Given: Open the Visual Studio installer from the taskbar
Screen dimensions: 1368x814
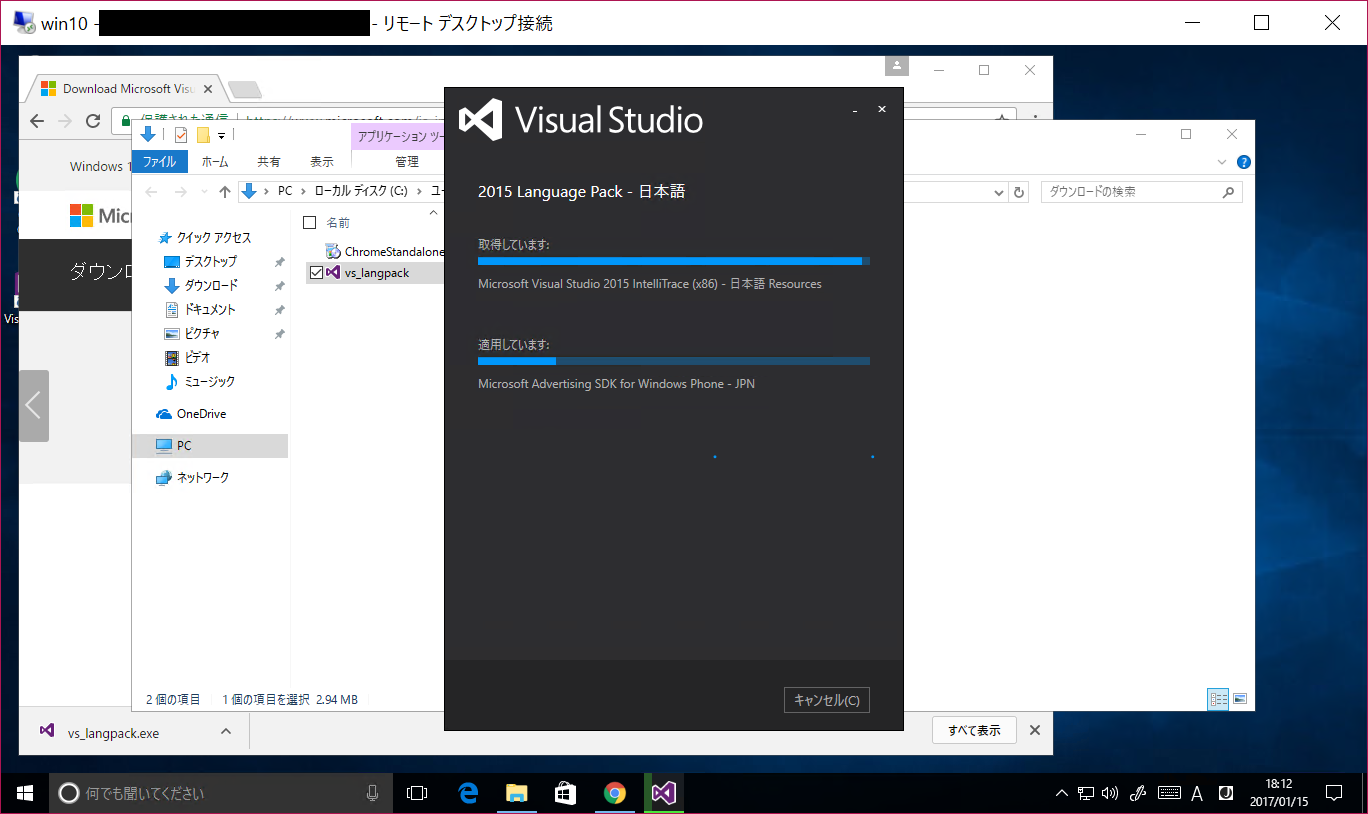Looking at the screenshot, I should [663, 792].
